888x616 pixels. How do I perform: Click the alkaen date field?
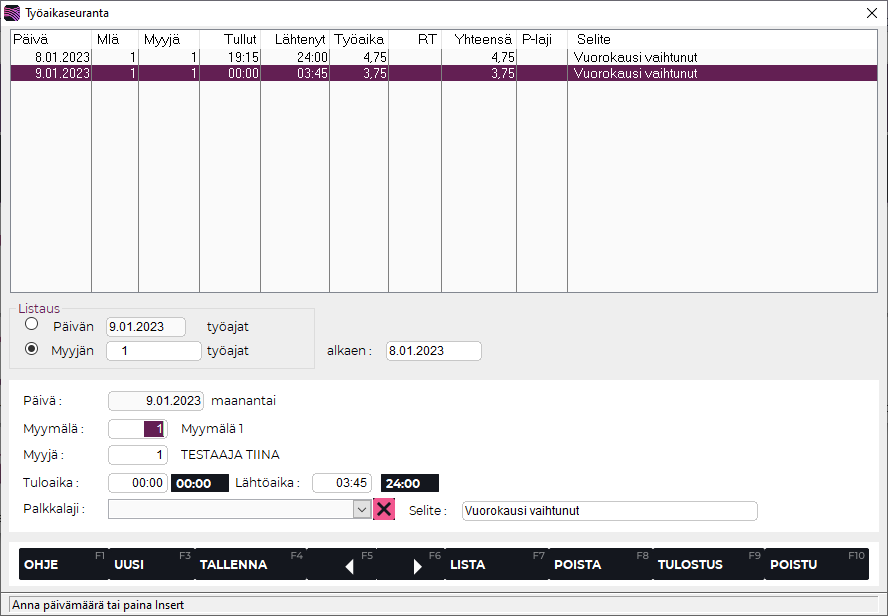click(433, 351)
